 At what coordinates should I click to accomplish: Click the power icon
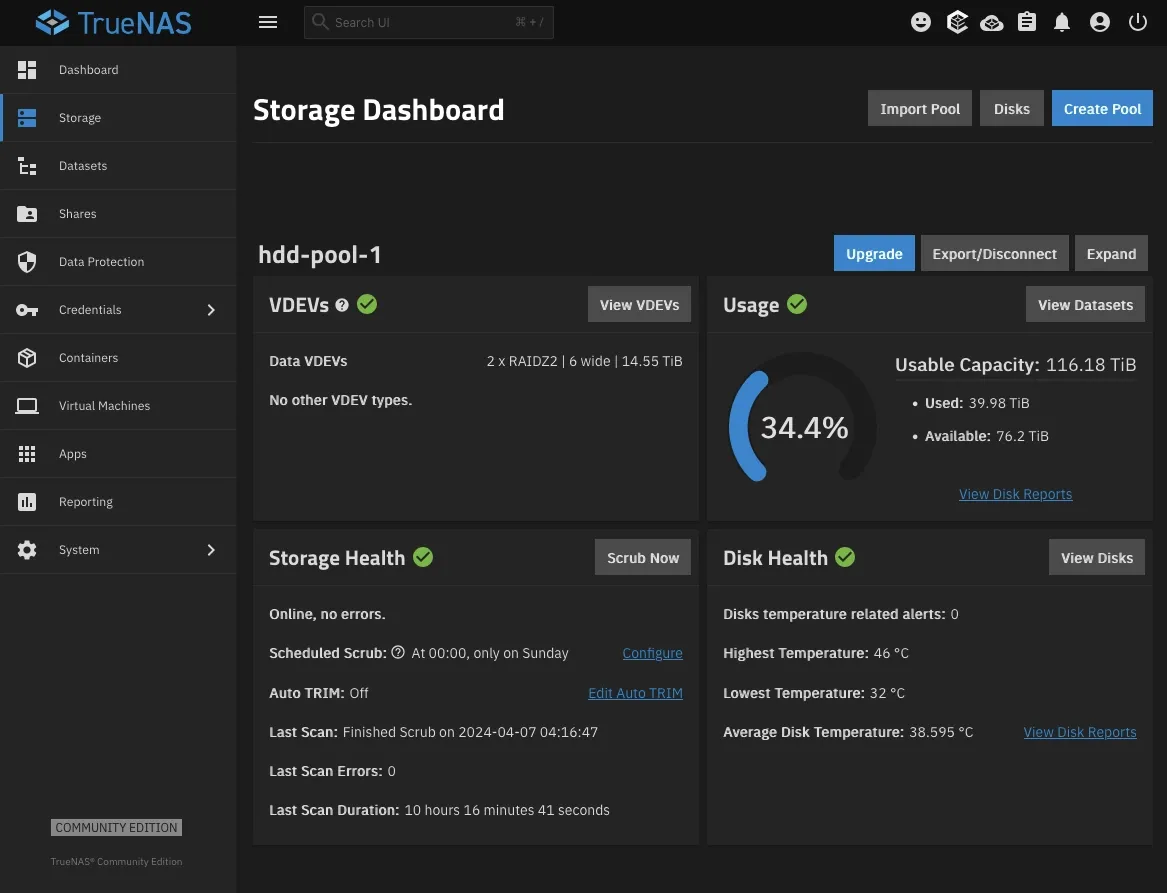pos(1137,22)
